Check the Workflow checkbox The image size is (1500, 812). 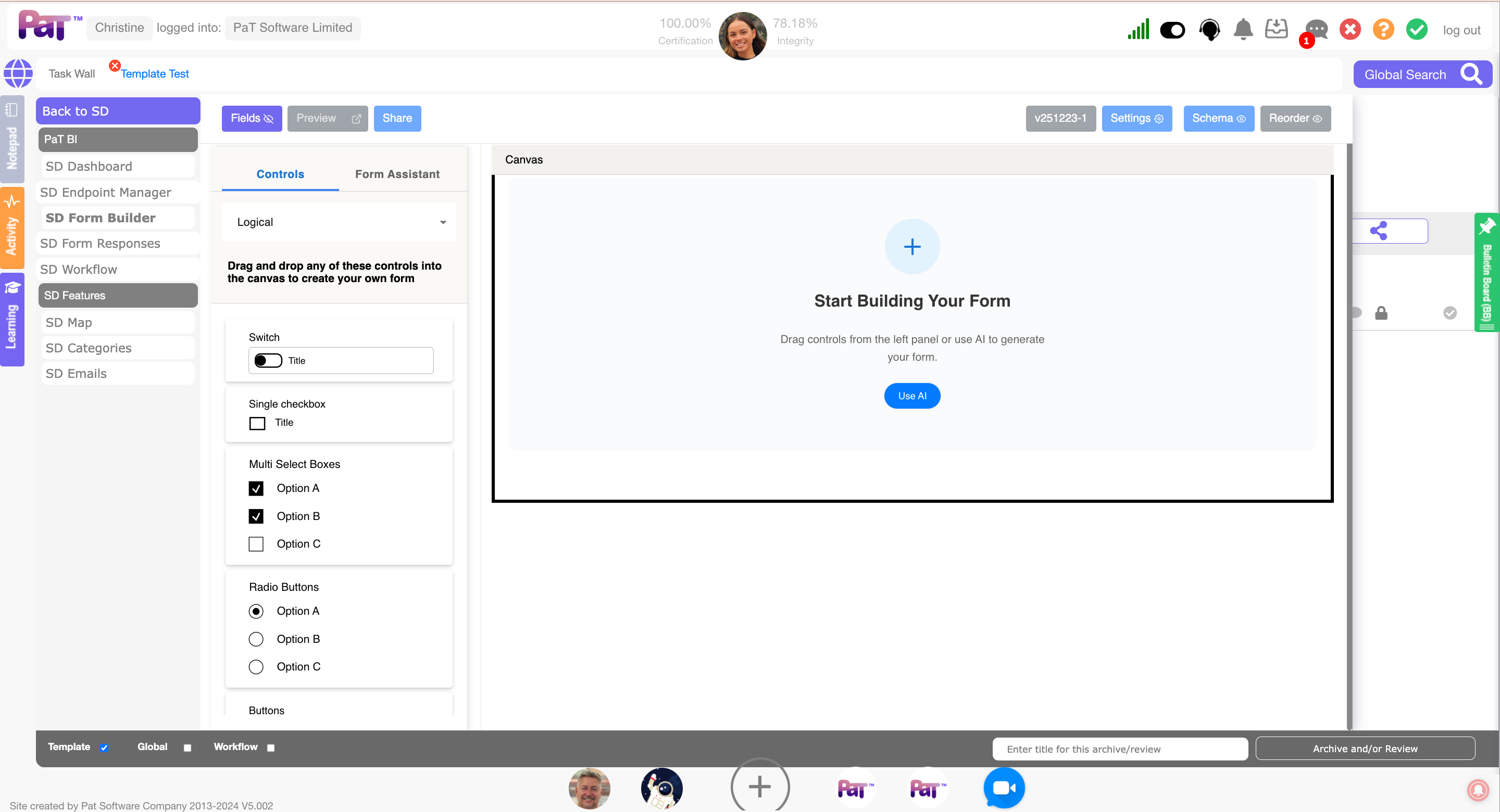[271, 748]
